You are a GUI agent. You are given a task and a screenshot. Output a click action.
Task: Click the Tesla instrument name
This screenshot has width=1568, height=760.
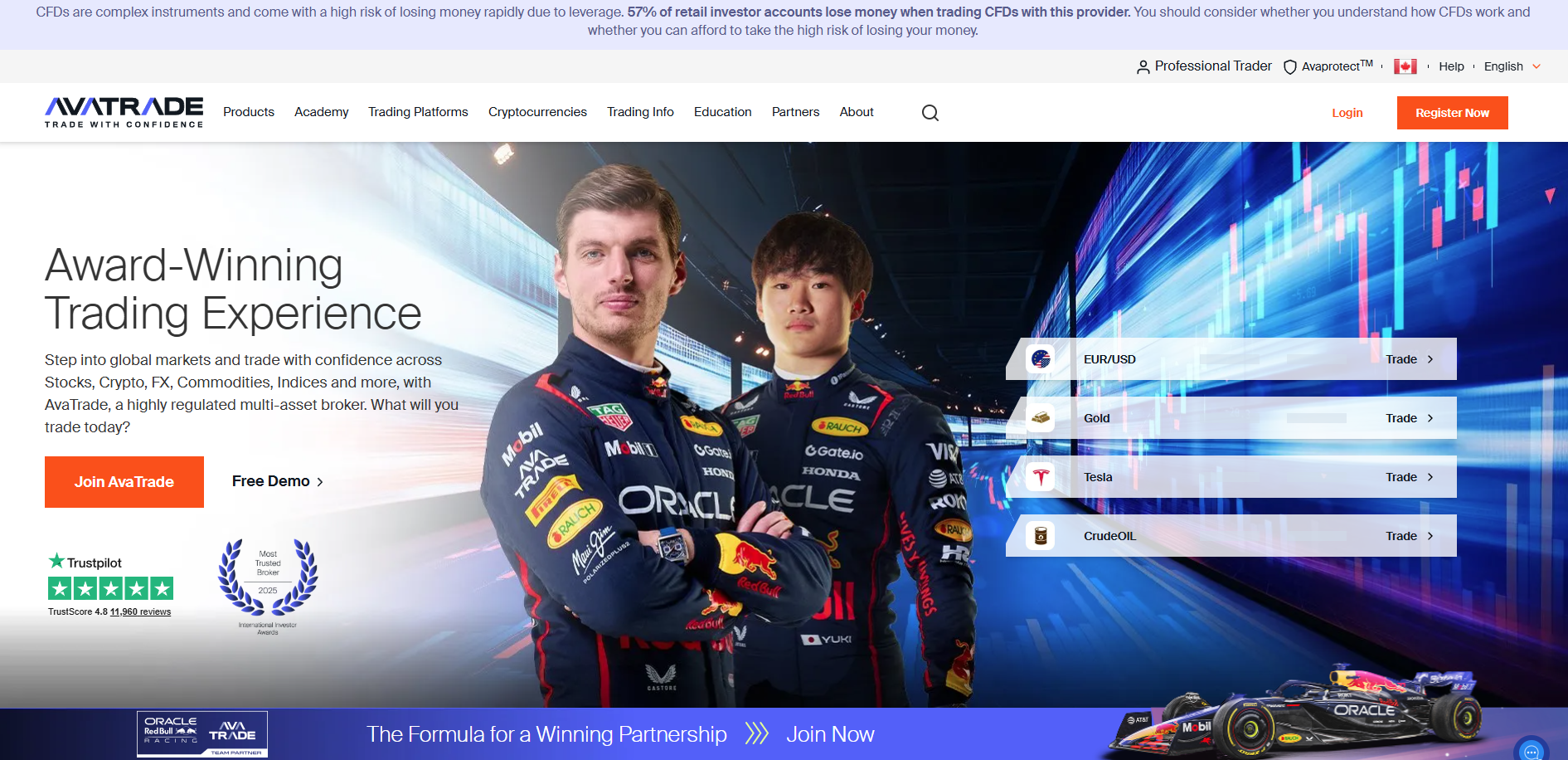click(x=1098, y=477)
